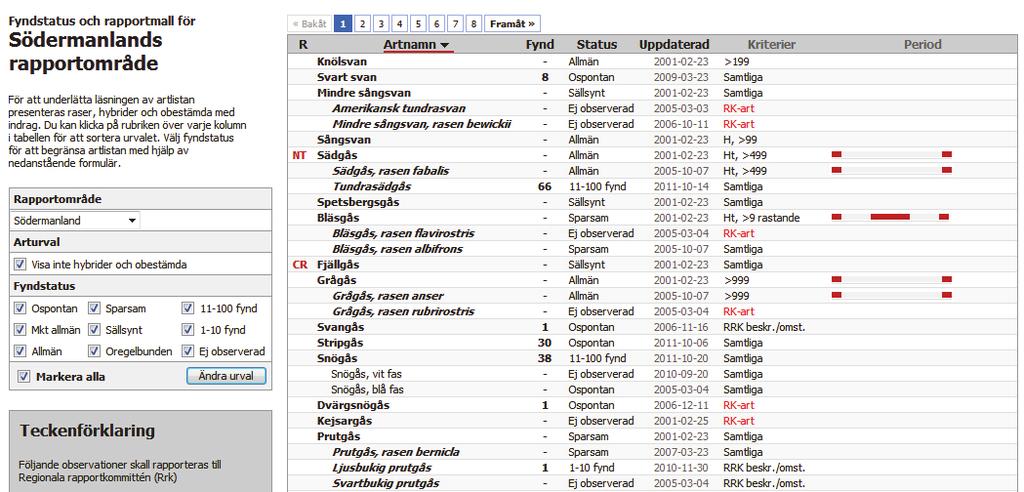
Task: Click the Sädgås period bar
Action: (891, 154)
